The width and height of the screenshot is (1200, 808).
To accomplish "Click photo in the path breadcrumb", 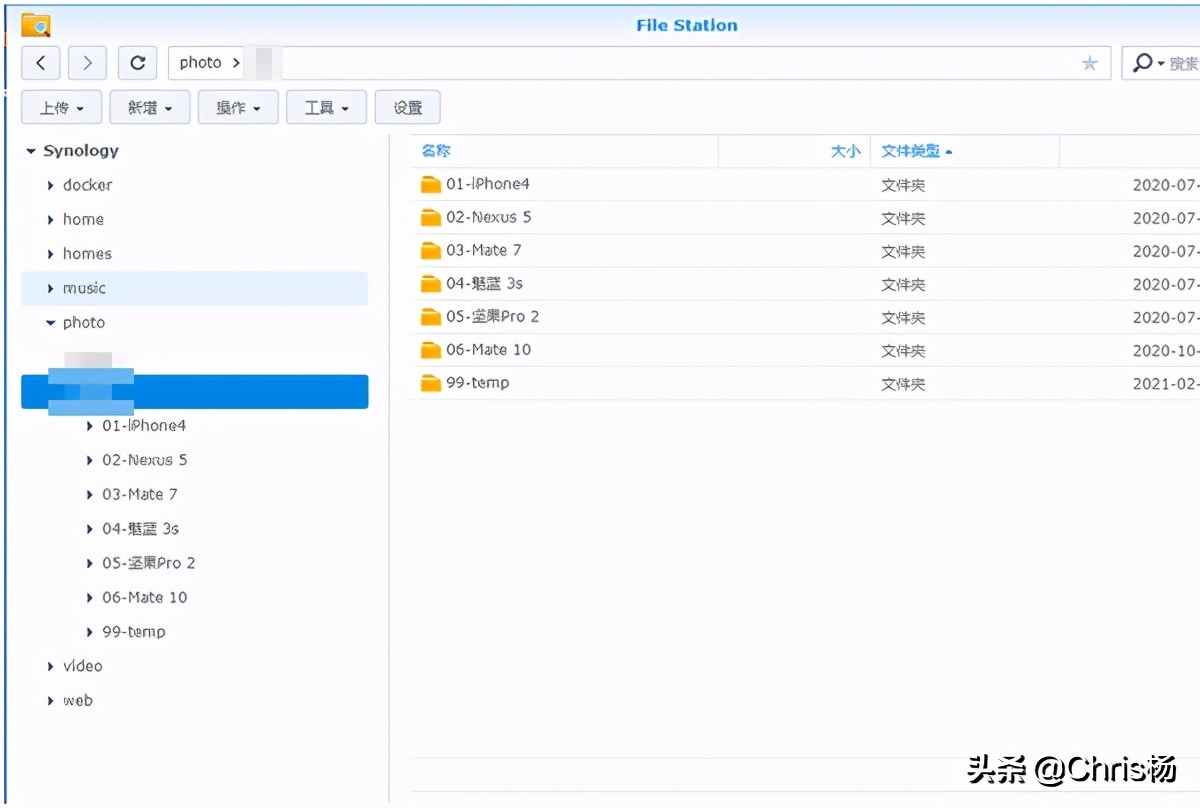I will coord(200,63).
